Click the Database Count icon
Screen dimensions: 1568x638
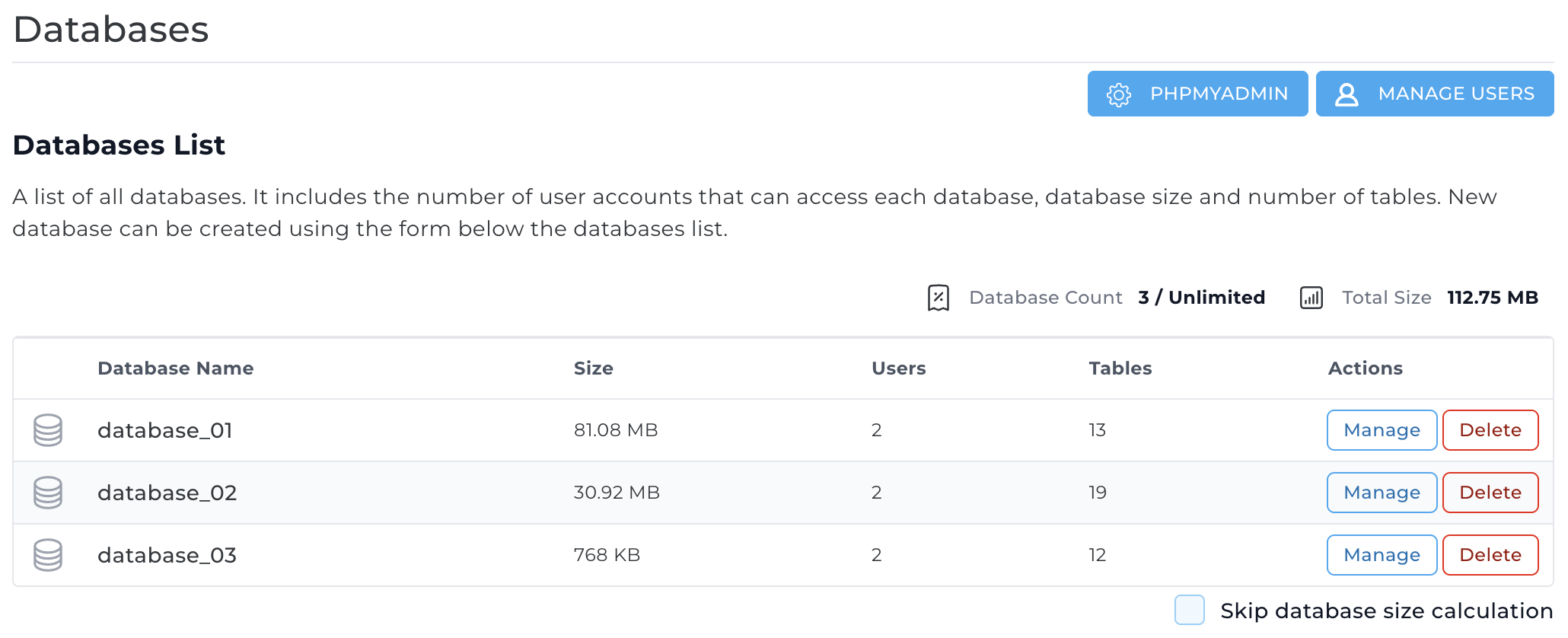click(x=939, y=298)
